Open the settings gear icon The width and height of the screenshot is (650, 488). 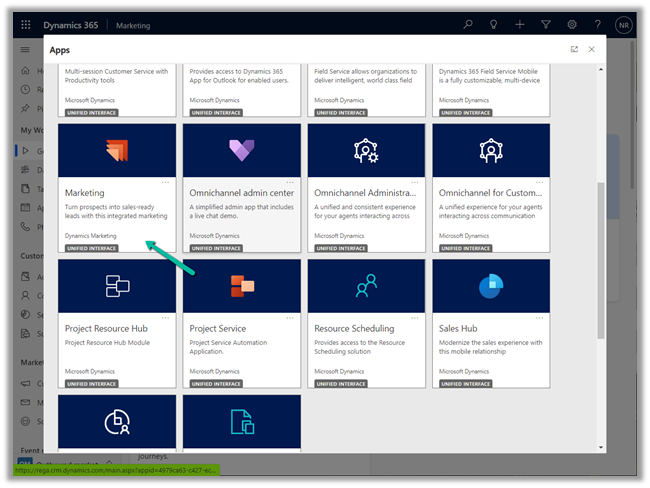572,24
